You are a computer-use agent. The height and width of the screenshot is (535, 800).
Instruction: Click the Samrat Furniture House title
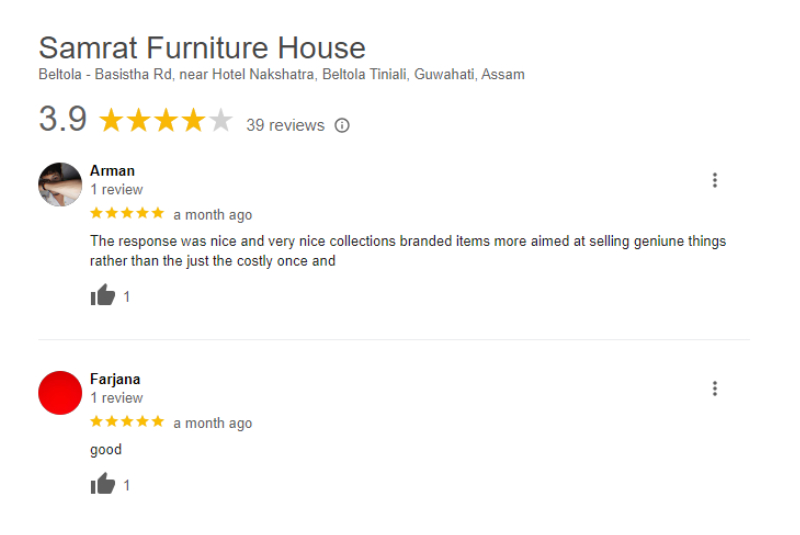click(x=202, y=48)
